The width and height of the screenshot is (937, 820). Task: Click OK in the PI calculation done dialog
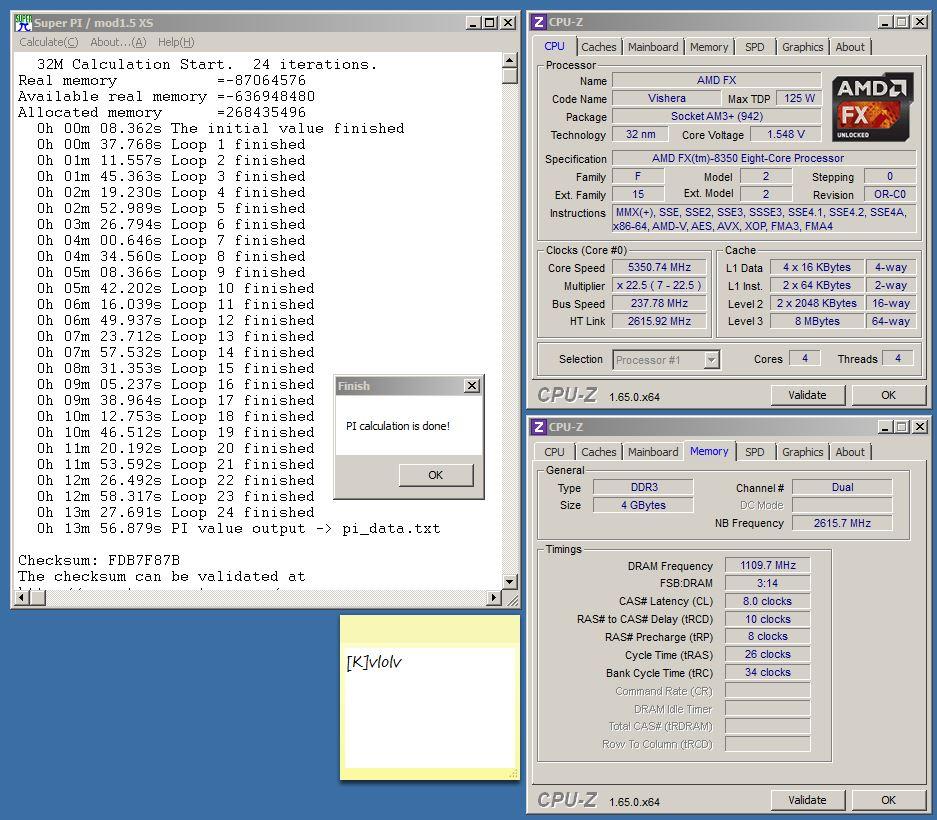pos(436,475)
